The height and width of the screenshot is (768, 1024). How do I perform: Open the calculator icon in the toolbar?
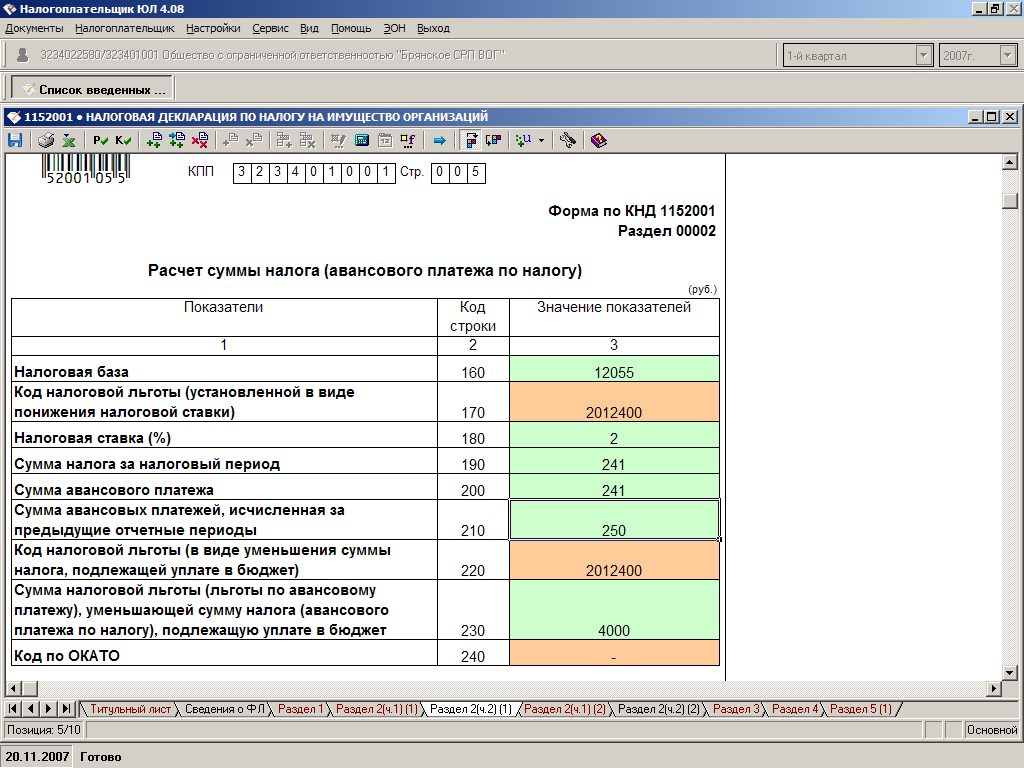point(362,140)
